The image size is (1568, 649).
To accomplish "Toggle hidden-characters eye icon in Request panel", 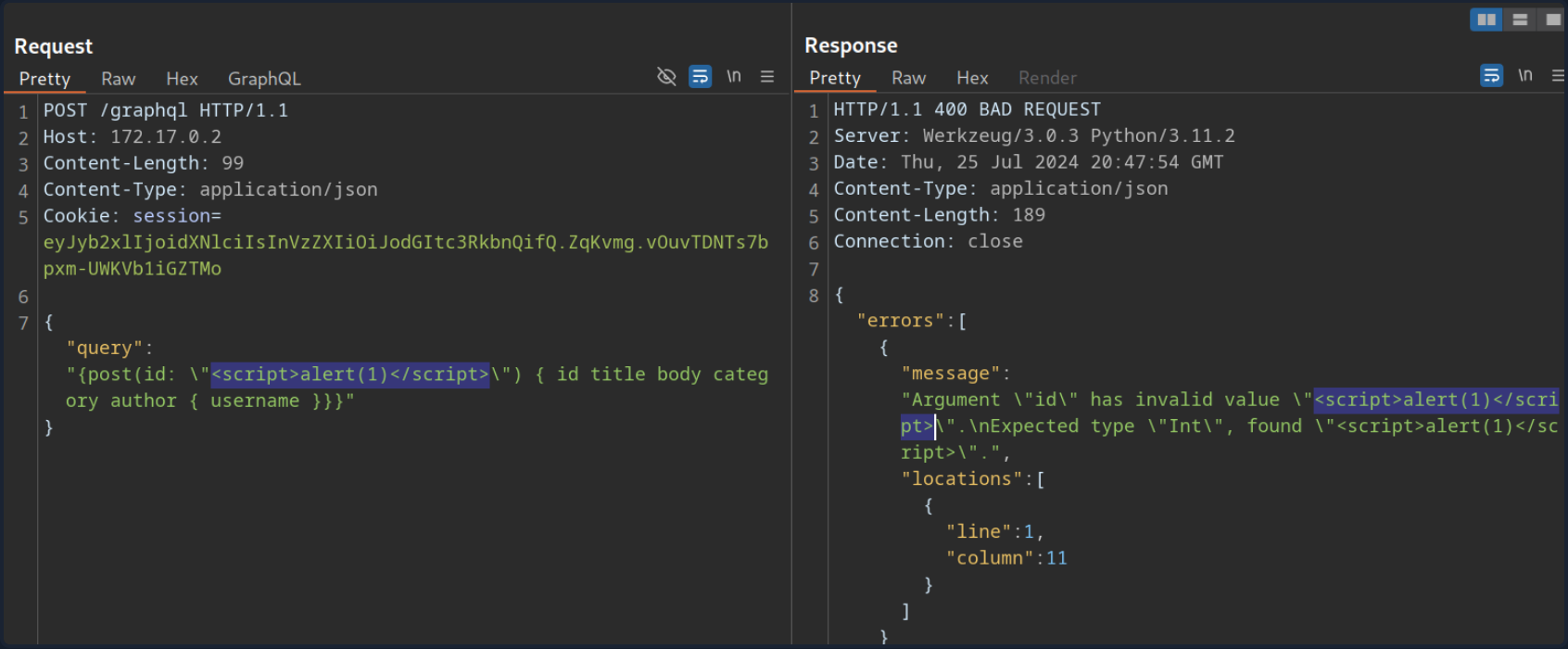I will [666, 76].
